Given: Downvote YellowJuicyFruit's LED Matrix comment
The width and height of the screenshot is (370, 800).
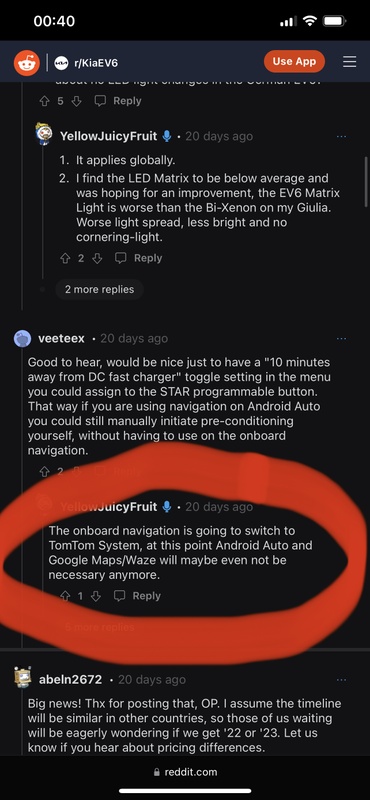Looking at the screenshot, I should [x=97, y=259].
